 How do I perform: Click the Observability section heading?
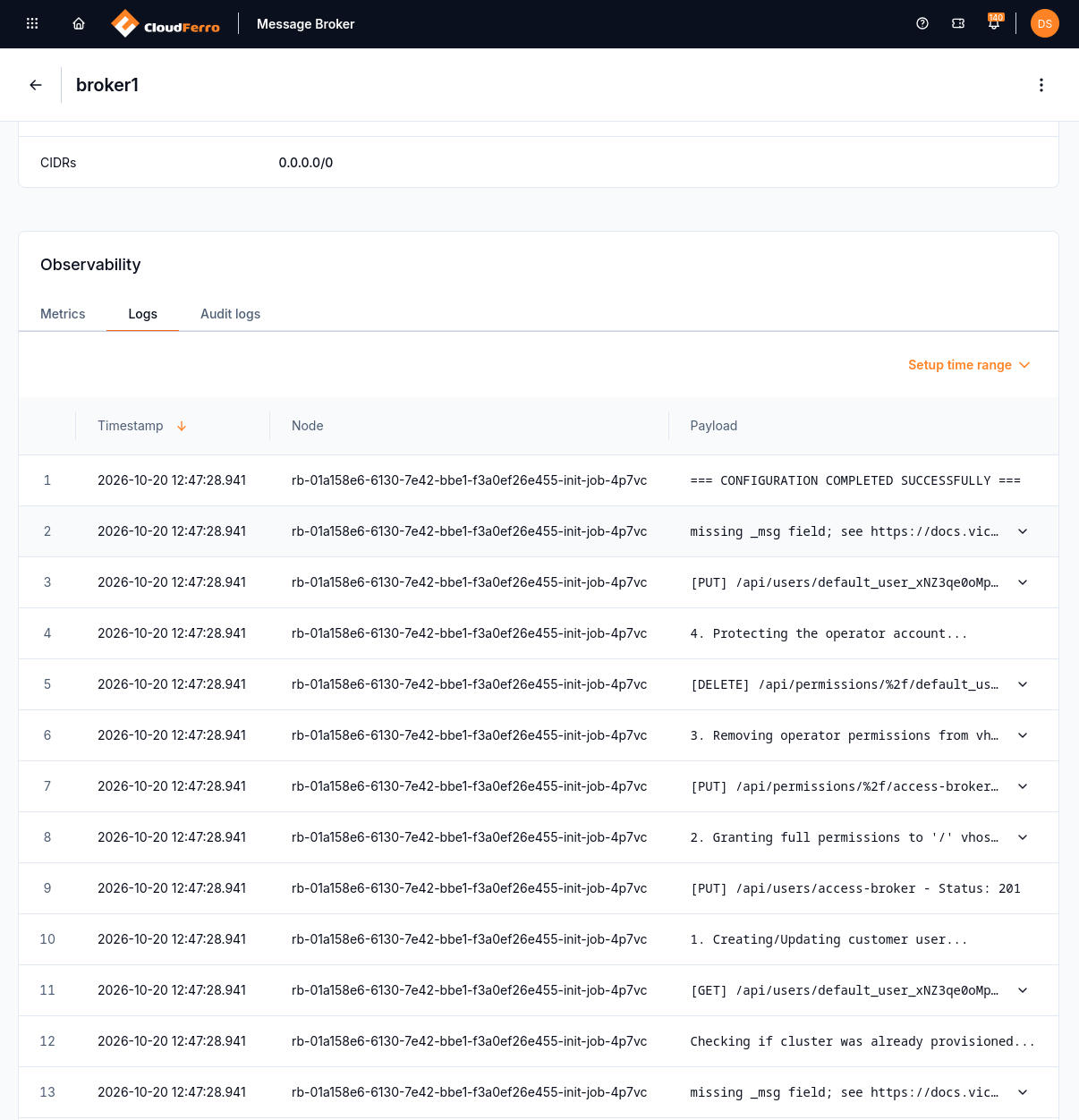coord(90,265)
